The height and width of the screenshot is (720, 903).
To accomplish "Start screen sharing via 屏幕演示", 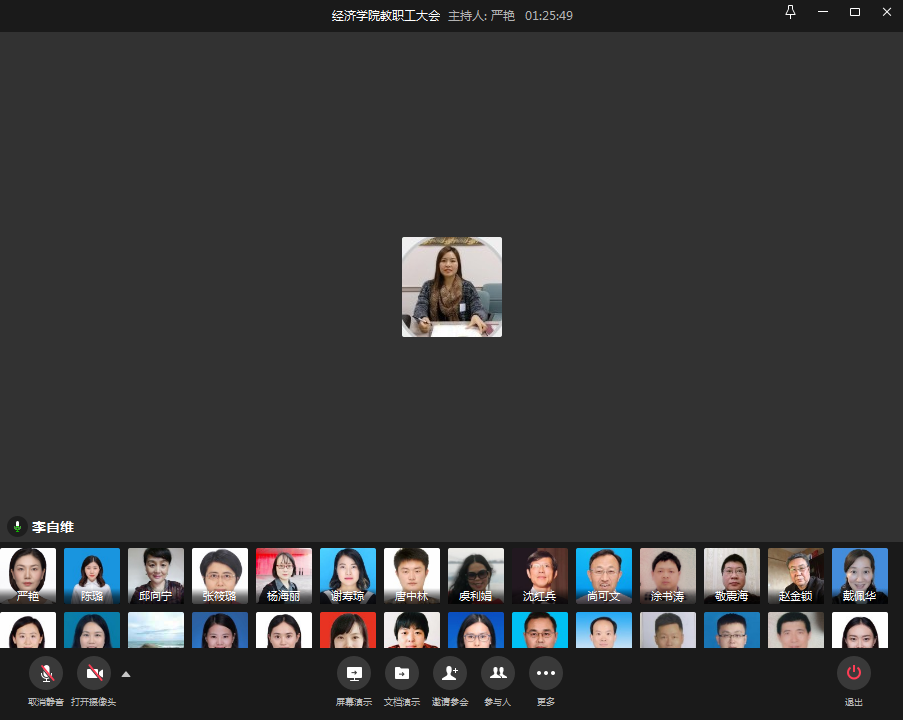I will [x=354, y=674].
